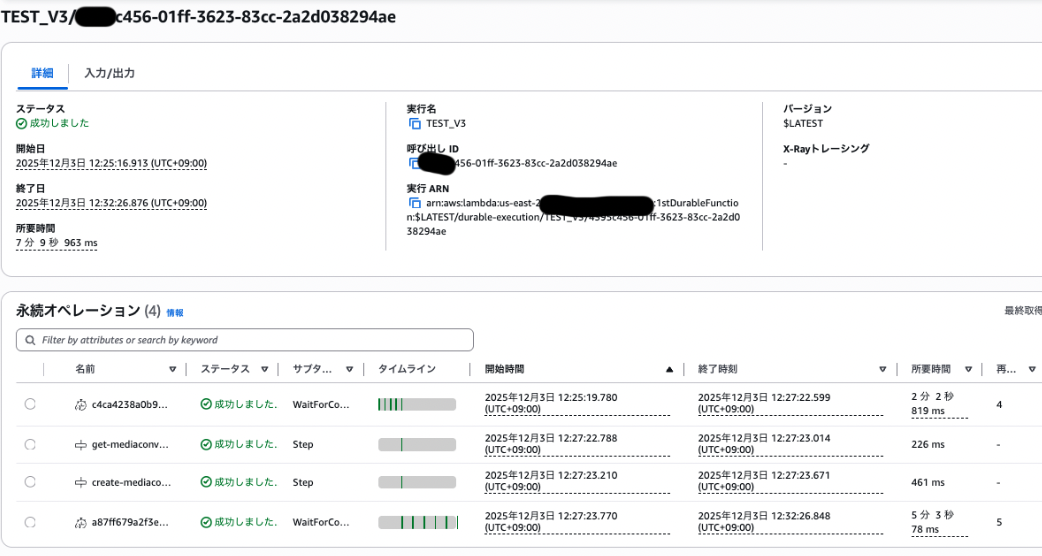
Task: Click WaitForCo... subtype in c4ca4238a0b9 row
Action: point(321,405)
